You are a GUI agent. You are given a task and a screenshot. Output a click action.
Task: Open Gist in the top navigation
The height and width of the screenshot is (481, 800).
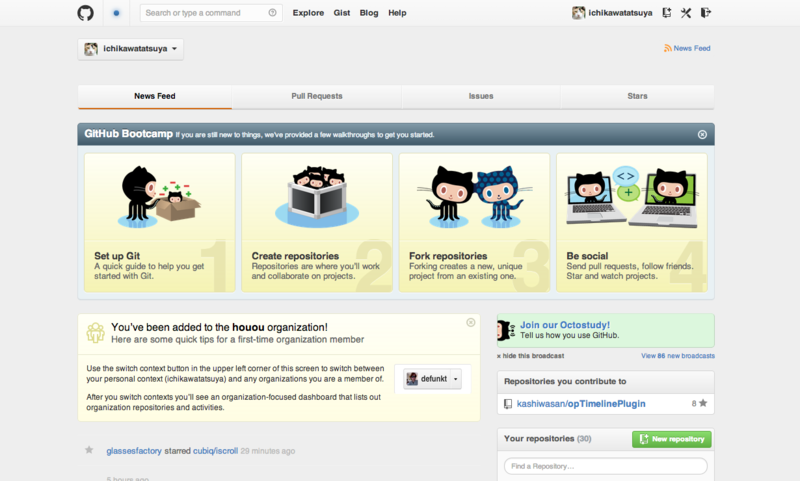[x=342, y=13]
